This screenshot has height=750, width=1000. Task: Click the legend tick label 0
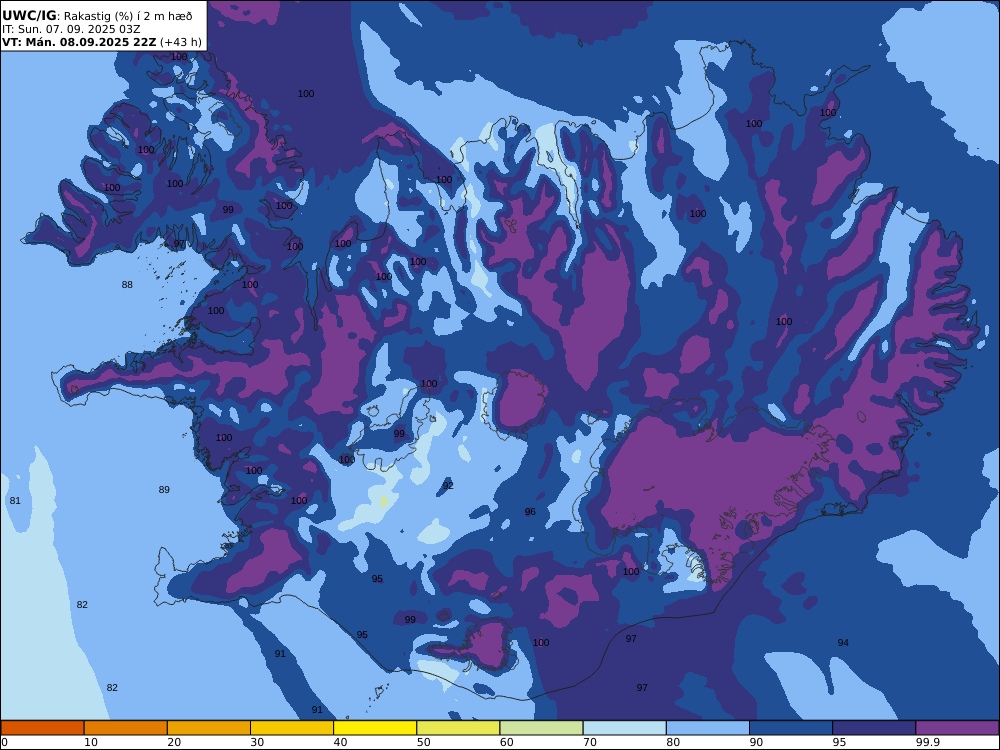click(x=4, y=742)
